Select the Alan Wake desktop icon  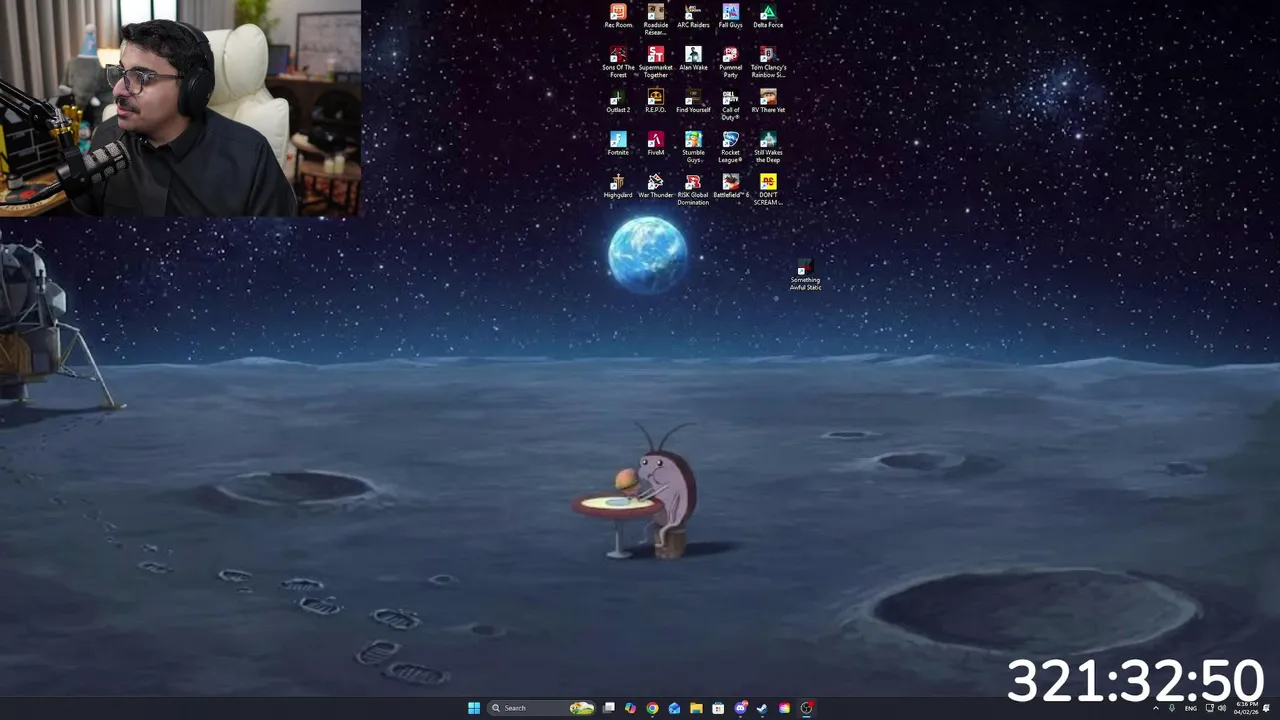[x=693, y=59]
